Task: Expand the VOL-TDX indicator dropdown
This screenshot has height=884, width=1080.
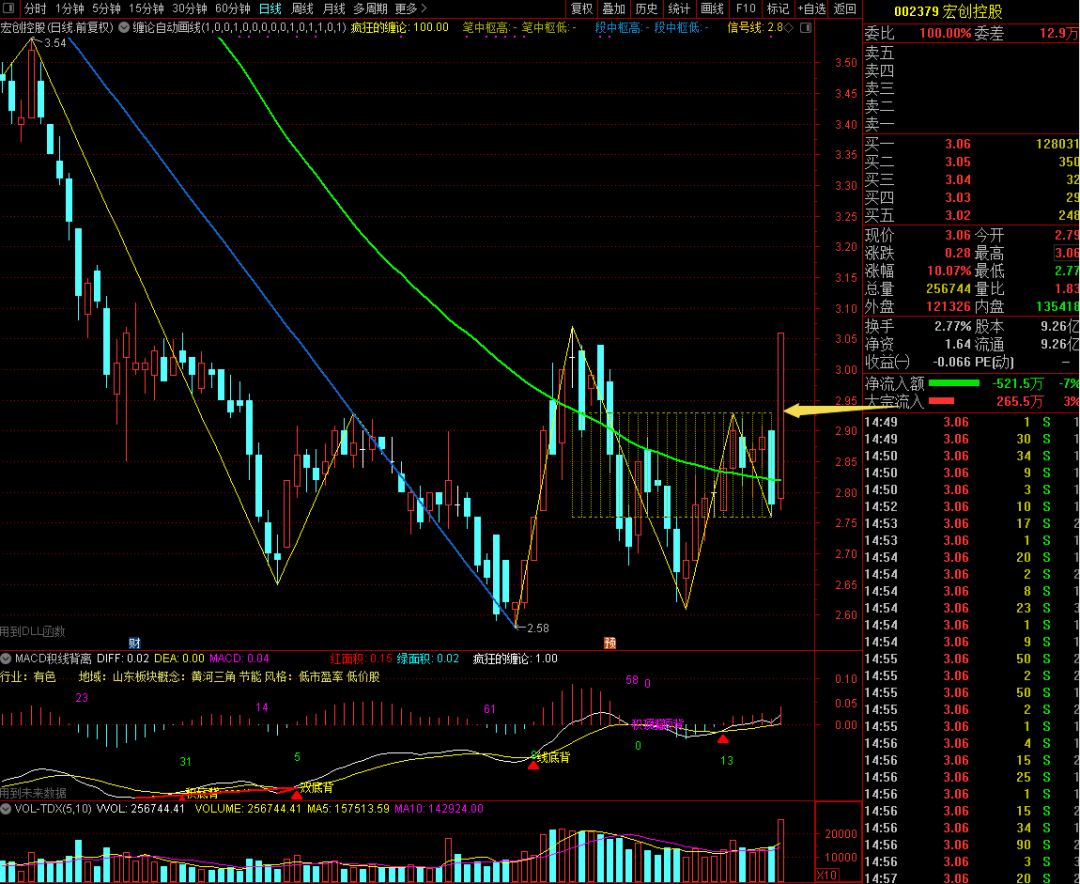Action: pyautogui.click(x=6, y=808)
